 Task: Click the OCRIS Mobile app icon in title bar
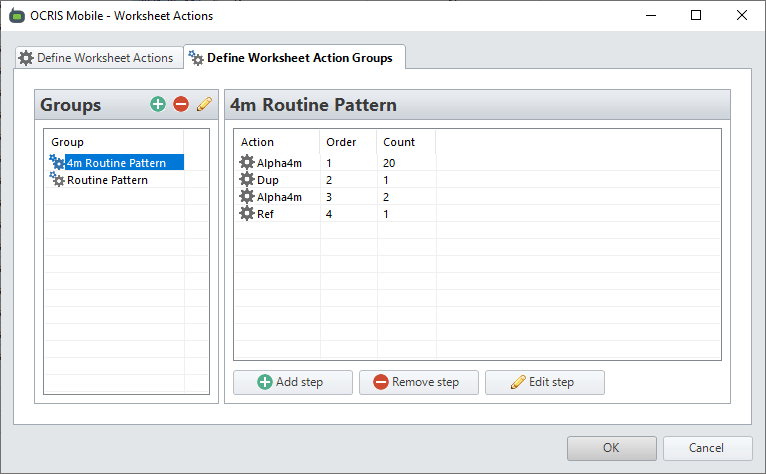click(17, 16)
